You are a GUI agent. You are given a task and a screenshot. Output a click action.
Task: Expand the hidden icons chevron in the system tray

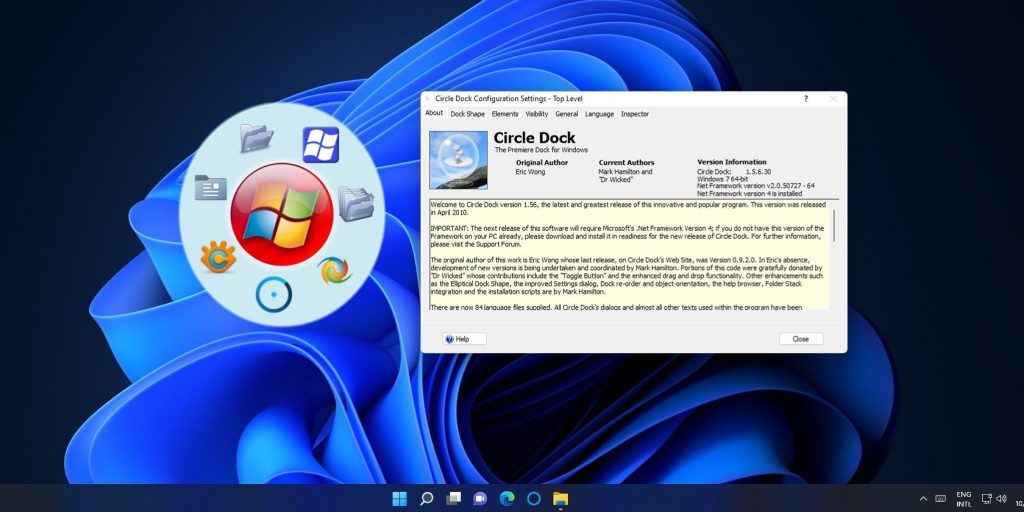pyautogui.click(x=922, y=498)
